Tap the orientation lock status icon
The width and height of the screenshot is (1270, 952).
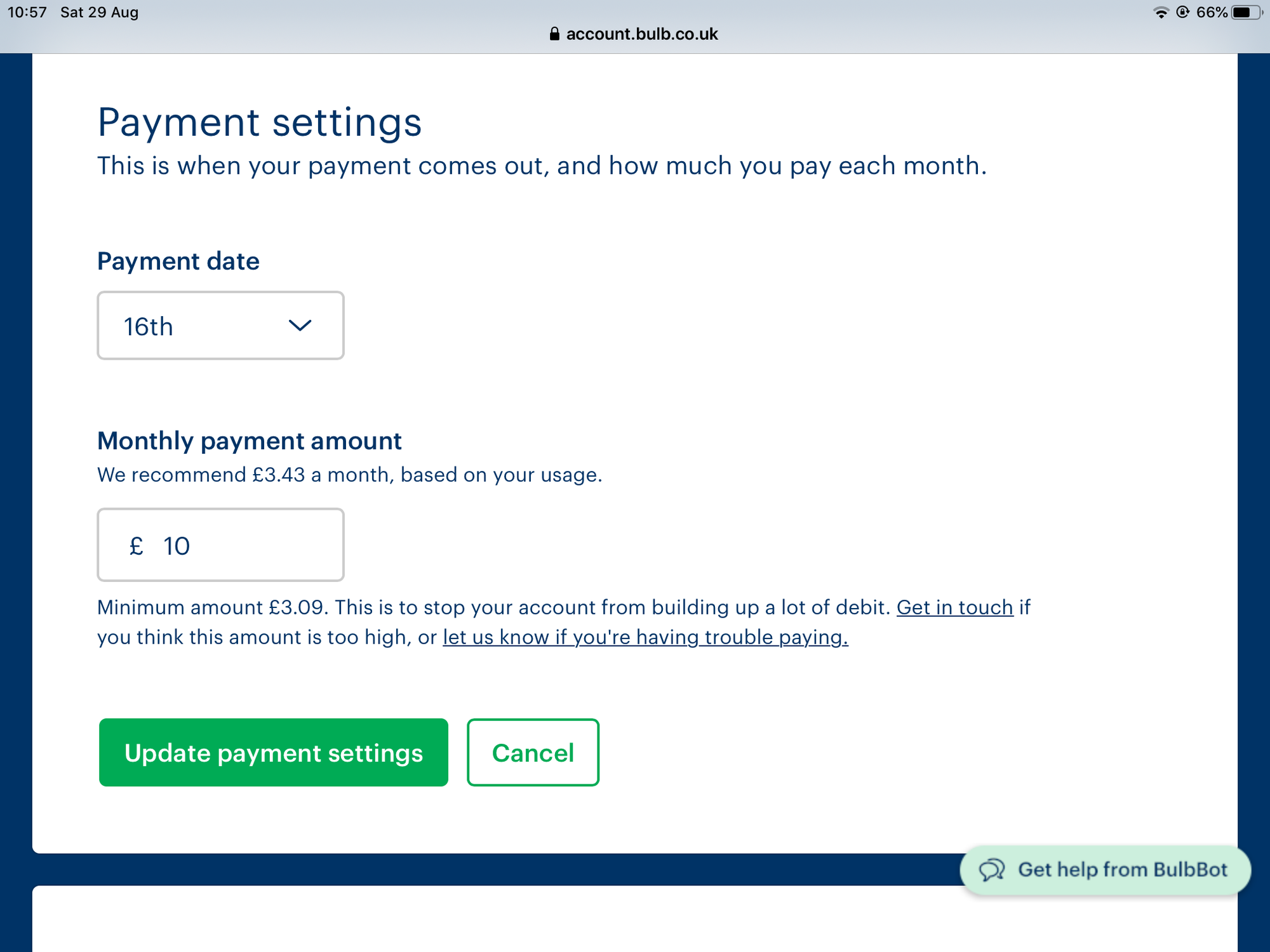tap(1182, 12)
